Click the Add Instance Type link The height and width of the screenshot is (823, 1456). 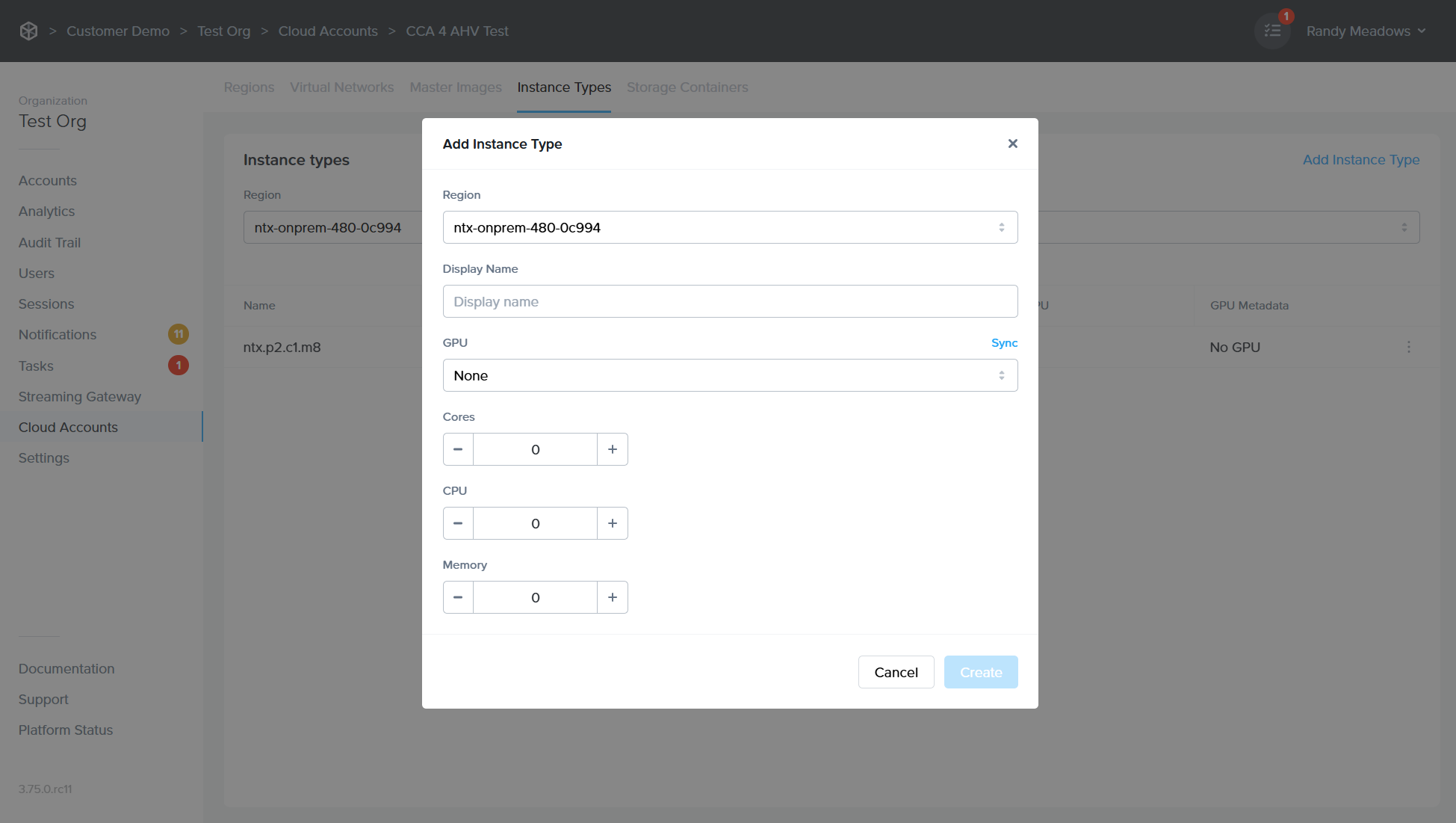tap(1361, 159)
